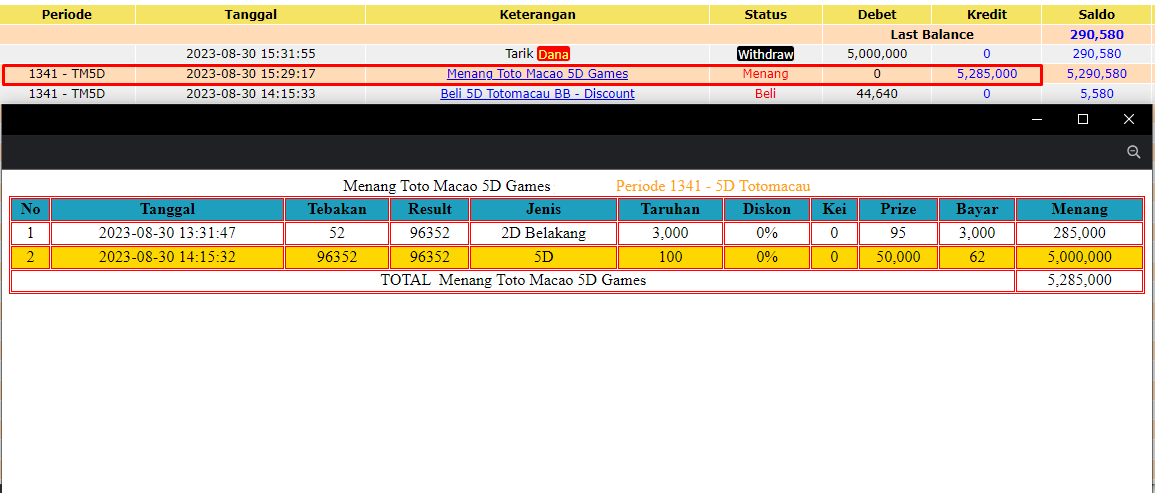
Task: Open Beli 5D Totomacau BB - Discount link
Action: (538, 94)
